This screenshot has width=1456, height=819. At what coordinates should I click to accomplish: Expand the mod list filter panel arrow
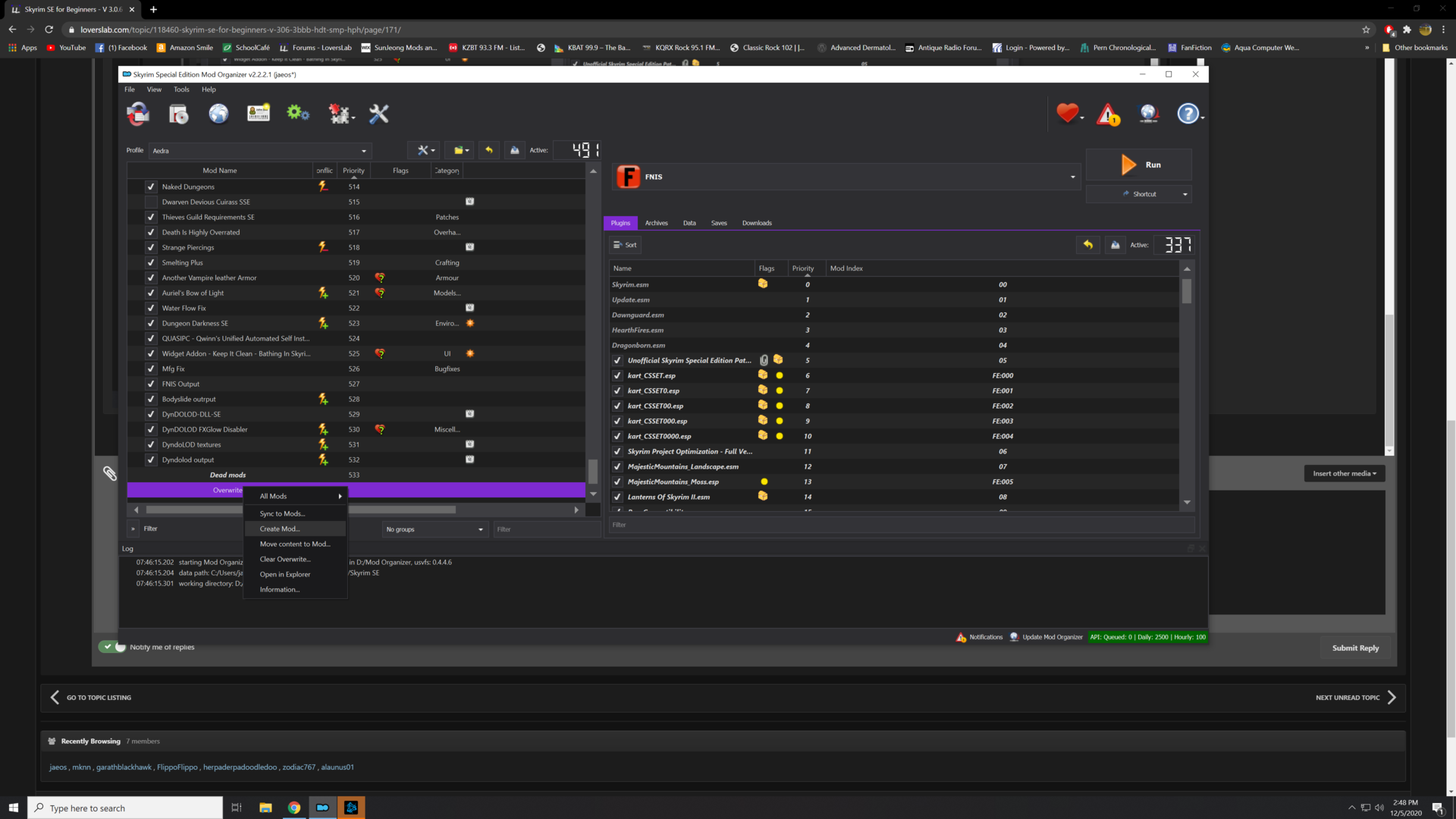[133, 529]
